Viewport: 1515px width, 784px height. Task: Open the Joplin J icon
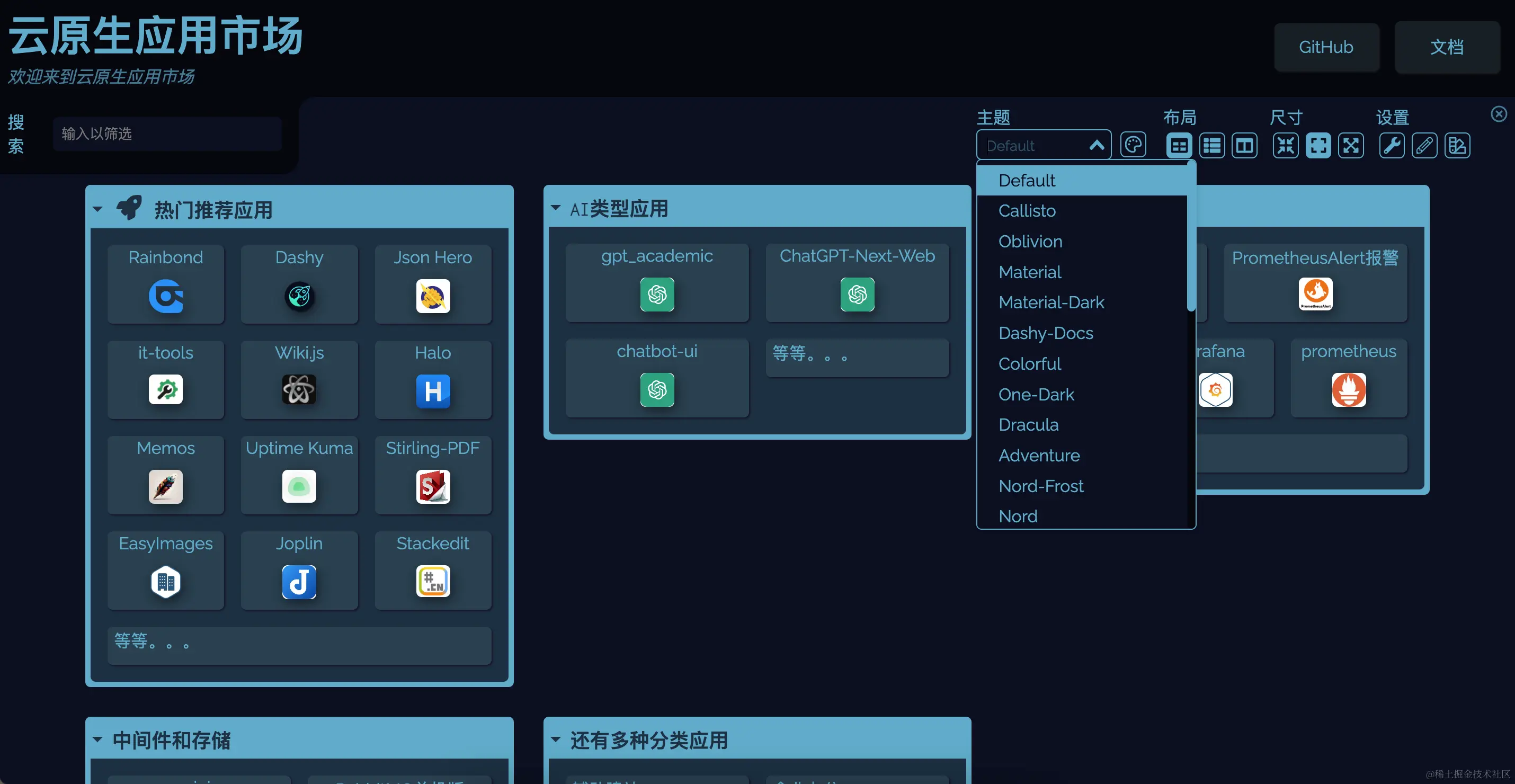pos(299,582)
